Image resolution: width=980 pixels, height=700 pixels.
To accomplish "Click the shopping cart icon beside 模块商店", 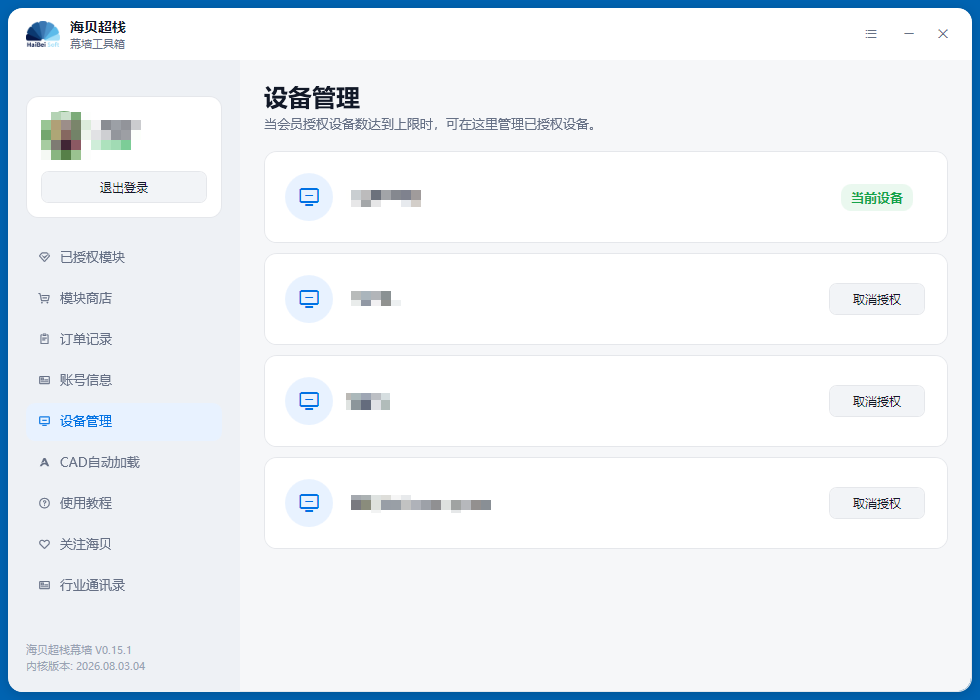I will [44, 298].
